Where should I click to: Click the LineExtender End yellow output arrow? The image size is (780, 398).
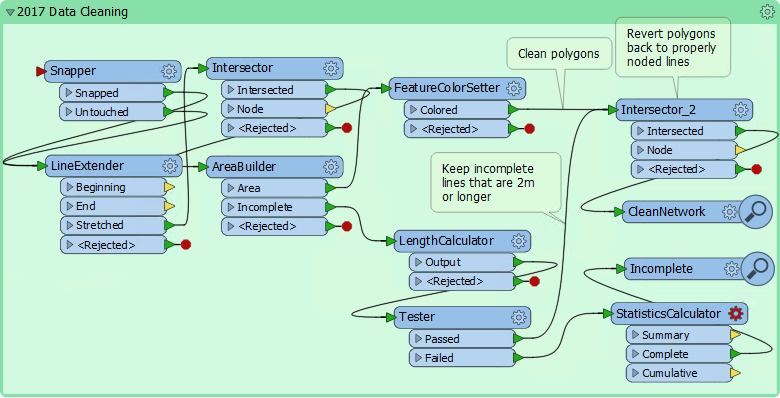tap(170, 206)
